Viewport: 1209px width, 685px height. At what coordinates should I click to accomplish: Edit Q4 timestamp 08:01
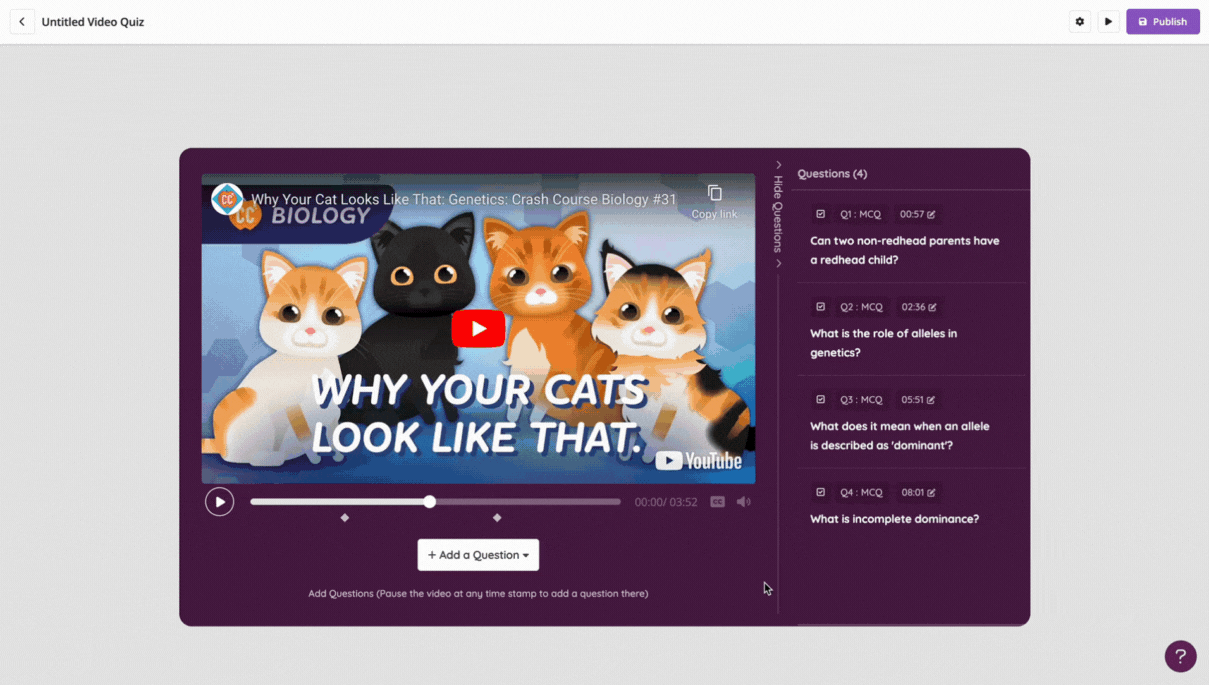pyautogui.click(x=918, y=492)
